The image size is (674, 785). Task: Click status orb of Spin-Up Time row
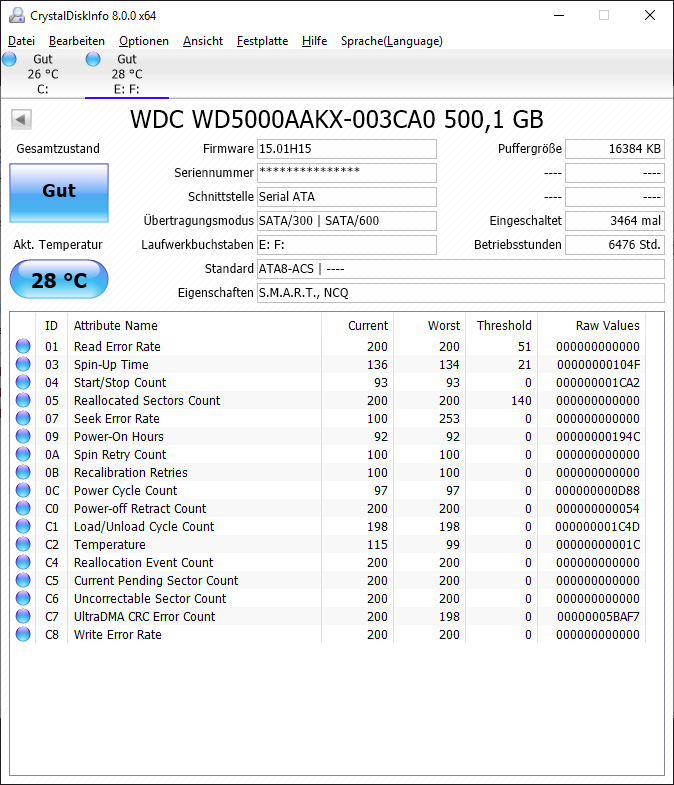tap(23, 364)
